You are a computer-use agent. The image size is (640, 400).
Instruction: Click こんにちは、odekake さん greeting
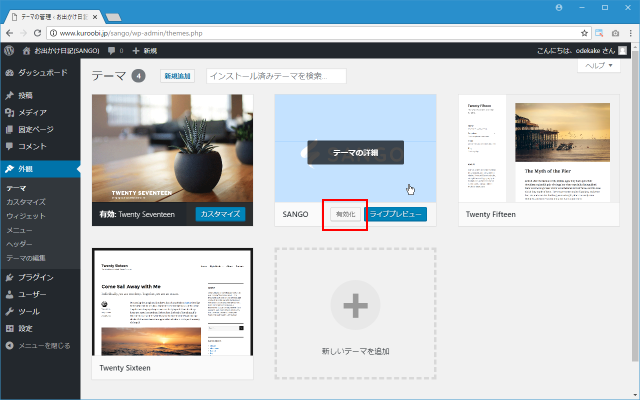pos(576,51)
